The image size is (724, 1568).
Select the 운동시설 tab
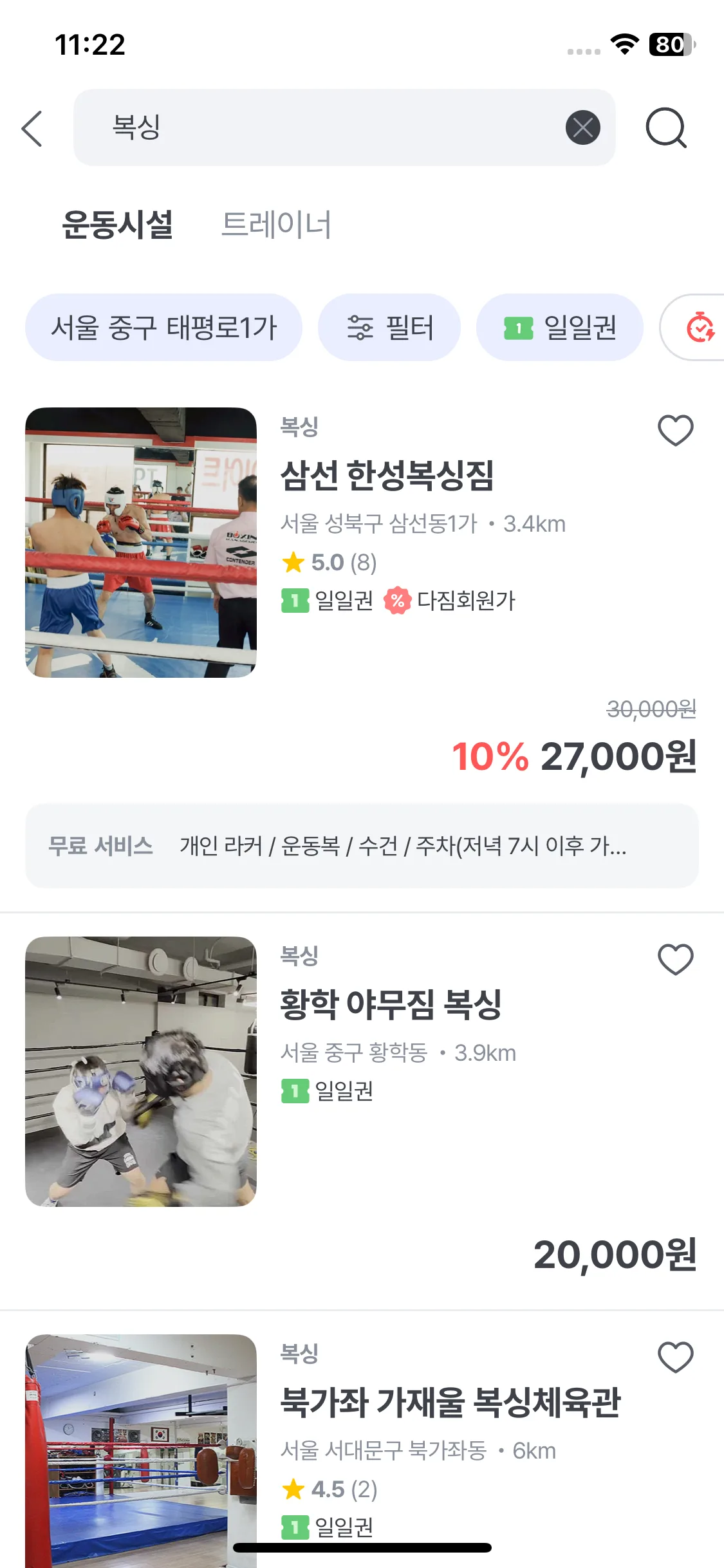[x=117, y=225]
